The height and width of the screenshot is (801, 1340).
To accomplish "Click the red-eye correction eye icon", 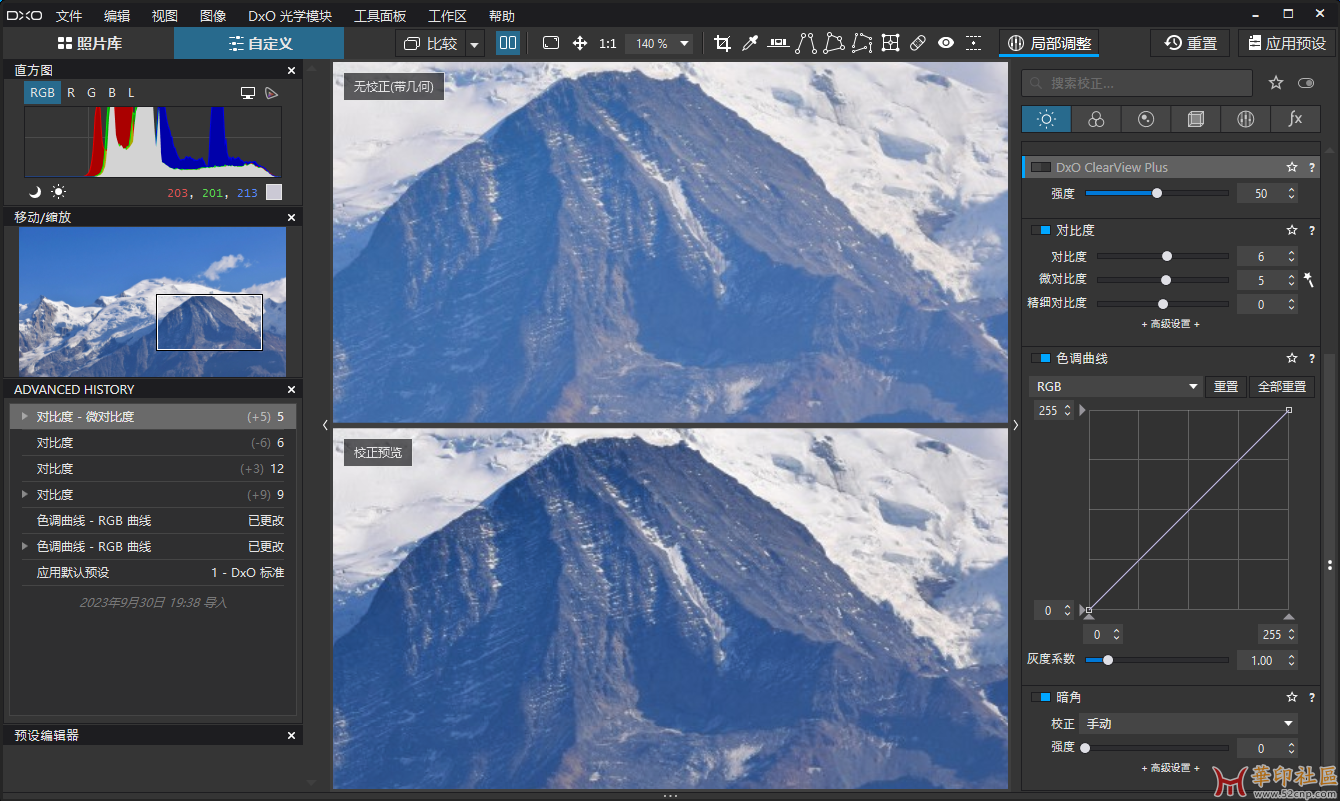I will (x=946, y=43).
